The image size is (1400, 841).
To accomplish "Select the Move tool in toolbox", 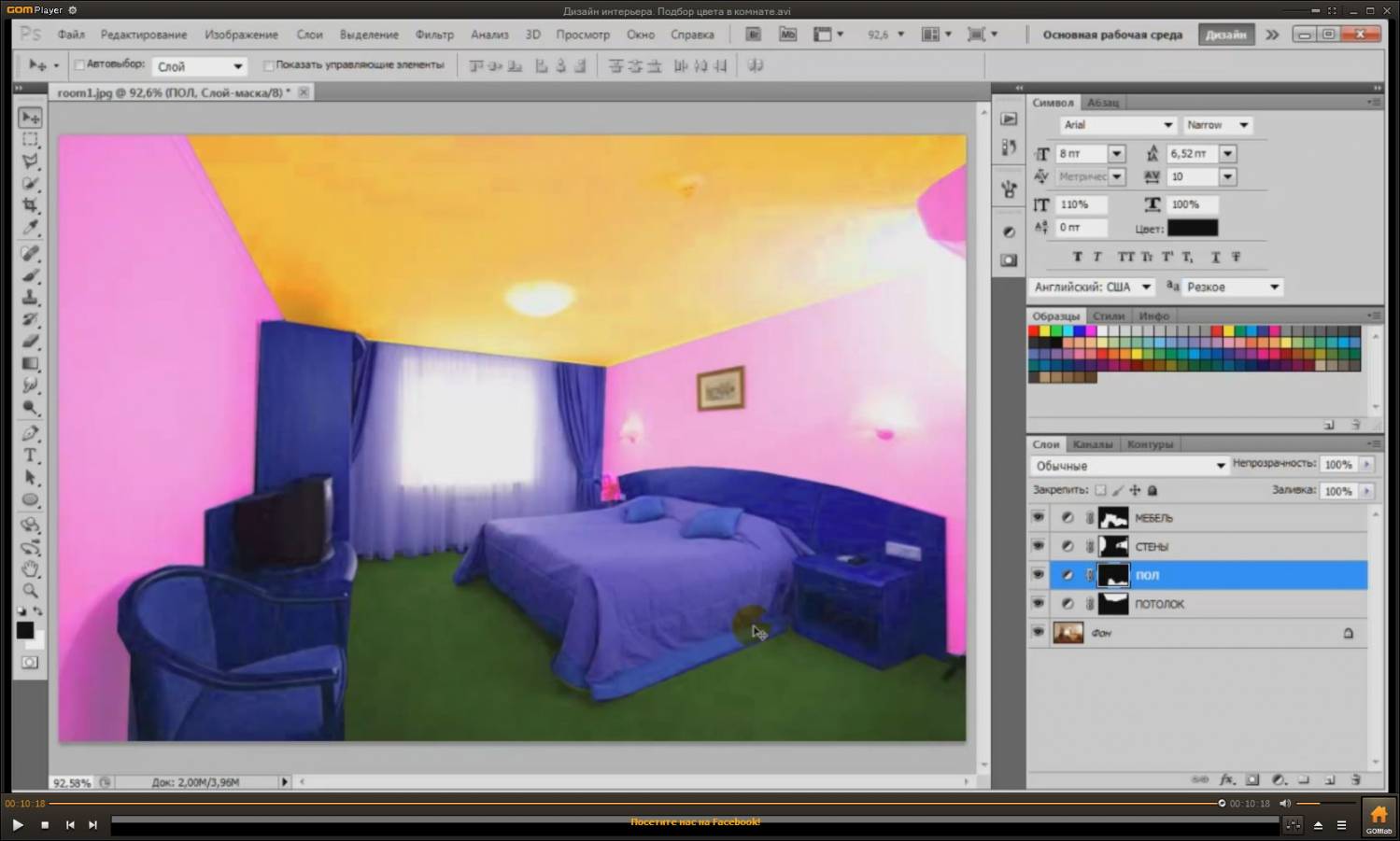I will [31, 118].
